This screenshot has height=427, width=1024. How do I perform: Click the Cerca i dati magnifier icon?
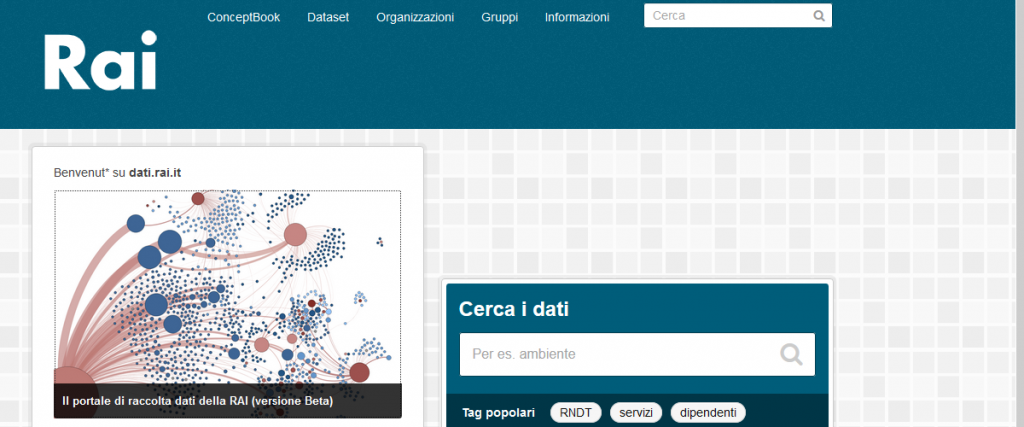pos(791,355)
